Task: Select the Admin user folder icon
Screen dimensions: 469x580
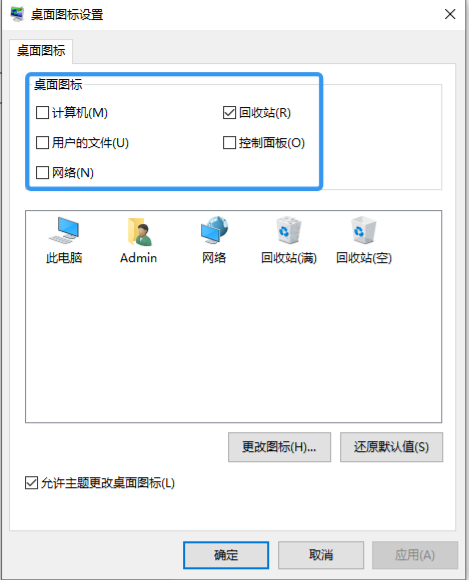Action: click(139, 232)
